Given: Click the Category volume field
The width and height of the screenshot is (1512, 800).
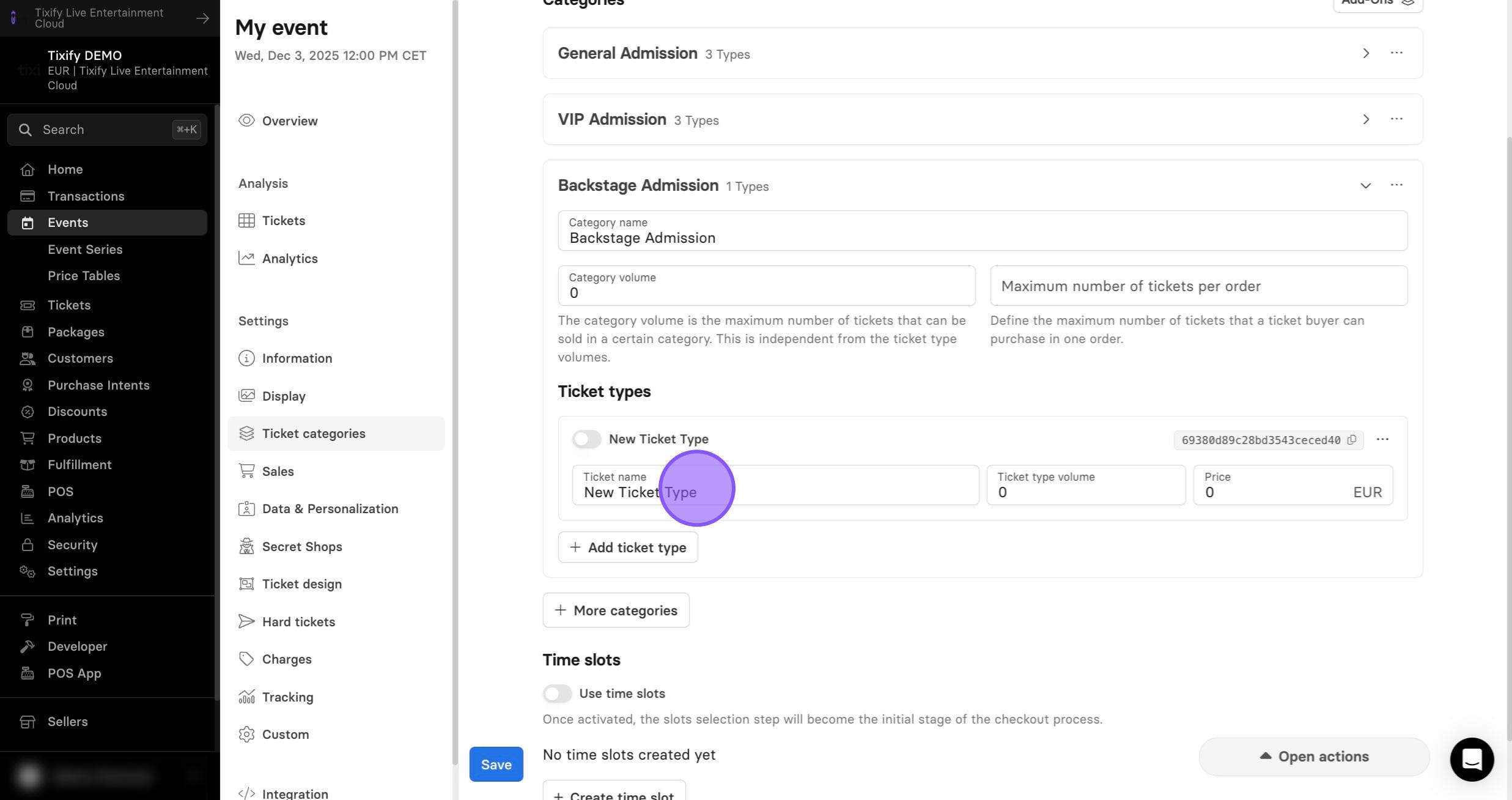Looking at the screenshot, I should pyautogui.click(x=766, y=286).
